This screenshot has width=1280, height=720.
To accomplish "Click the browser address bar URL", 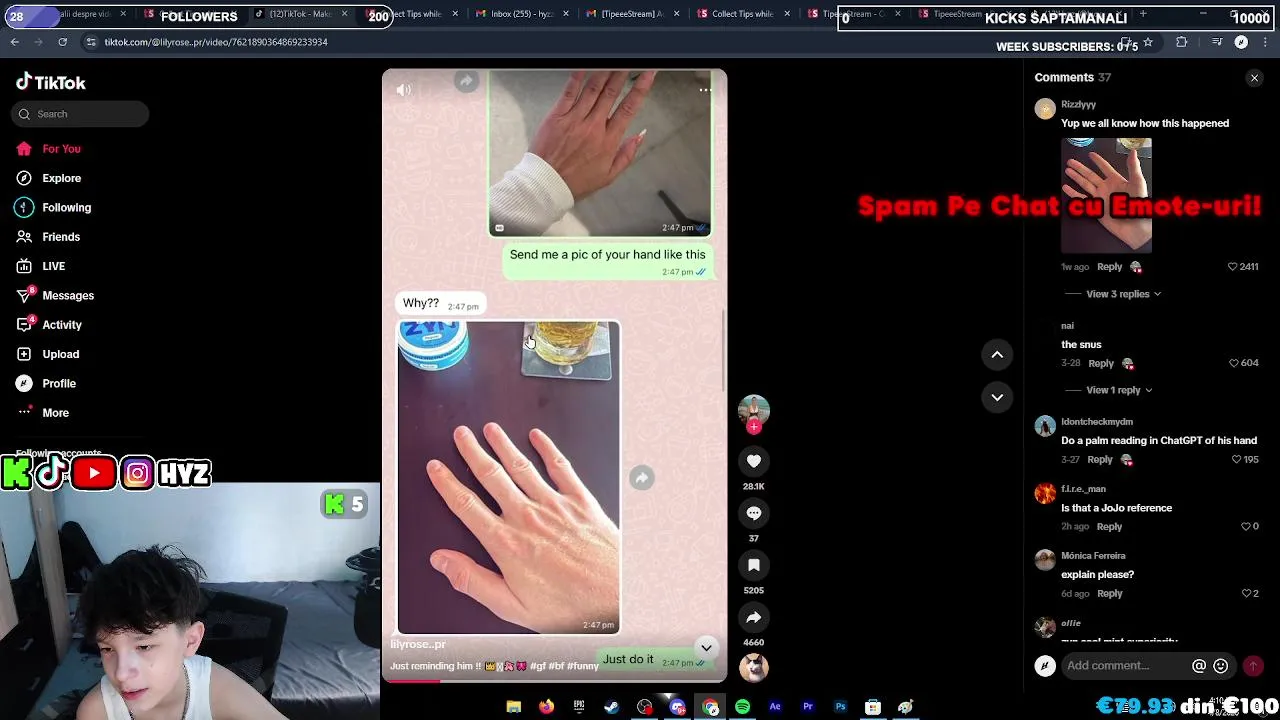I will (216, 42).
